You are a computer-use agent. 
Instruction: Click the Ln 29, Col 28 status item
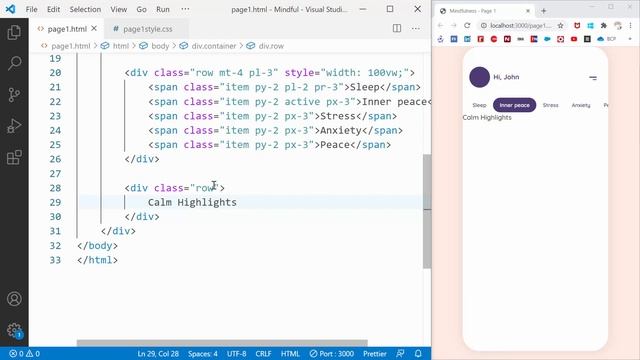coord(158,353)
